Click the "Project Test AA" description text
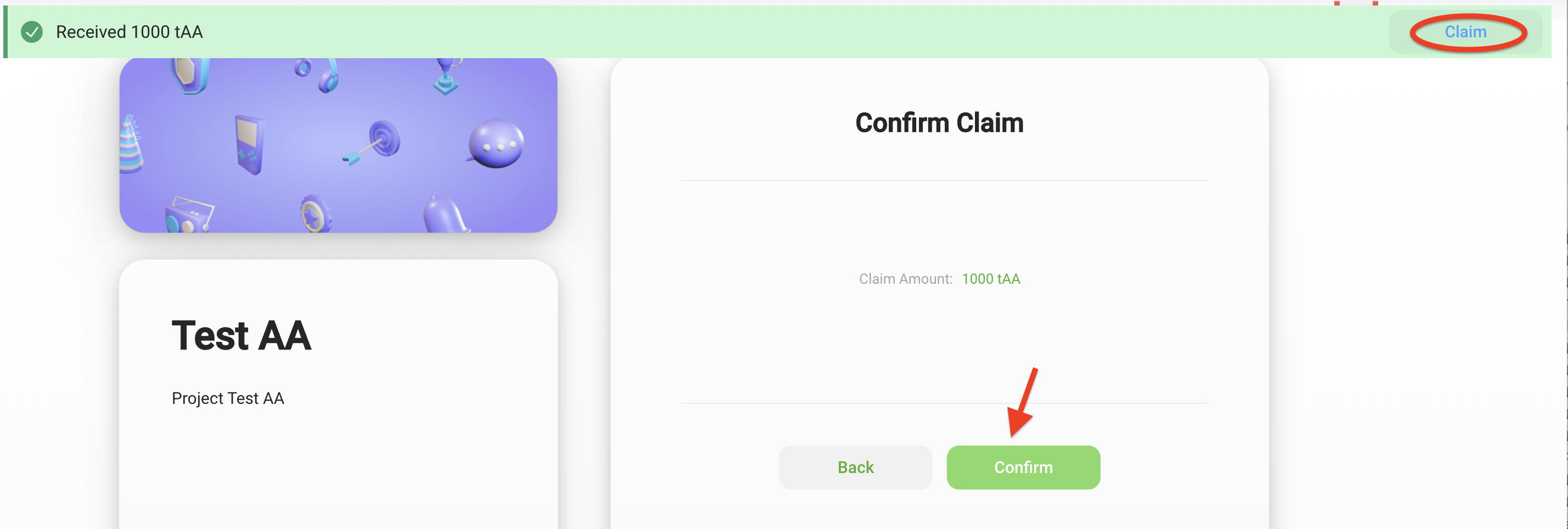The height and width of the screenshot is (529, 1568). point(228,398)
